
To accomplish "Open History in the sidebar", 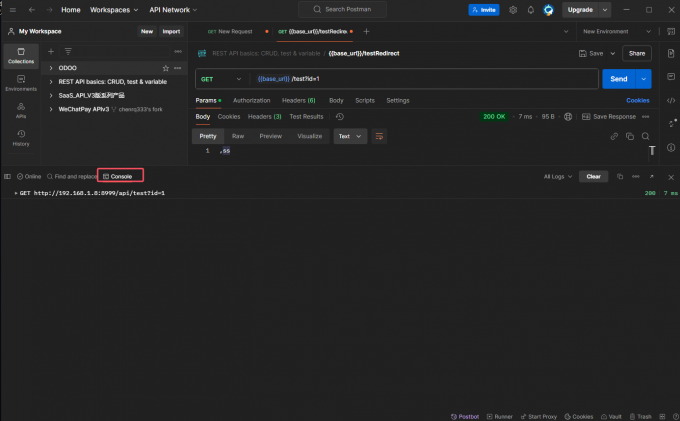I will tap(21, 137).
